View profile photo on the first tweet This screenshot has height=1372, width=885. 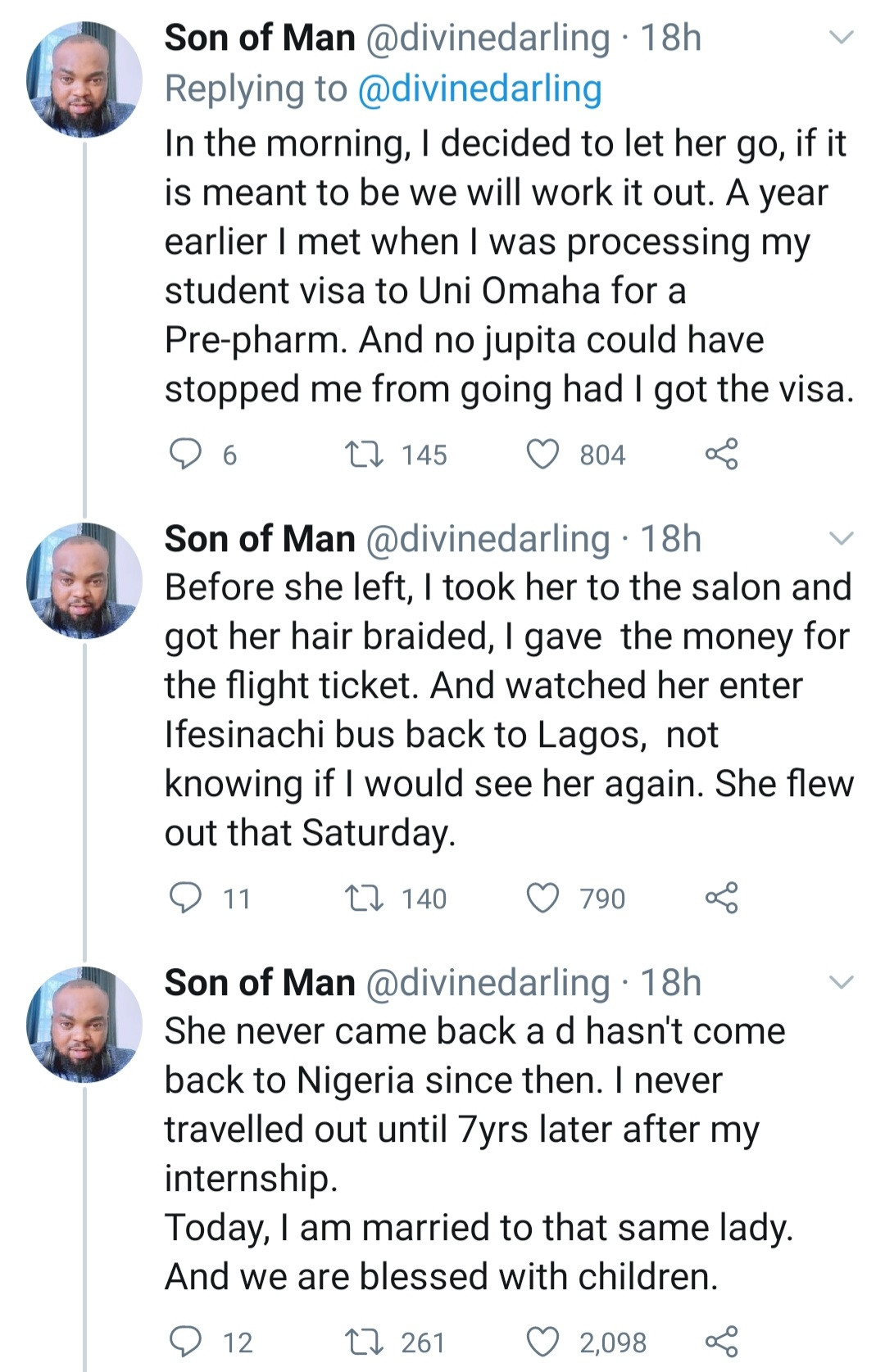tap(84, 79)
